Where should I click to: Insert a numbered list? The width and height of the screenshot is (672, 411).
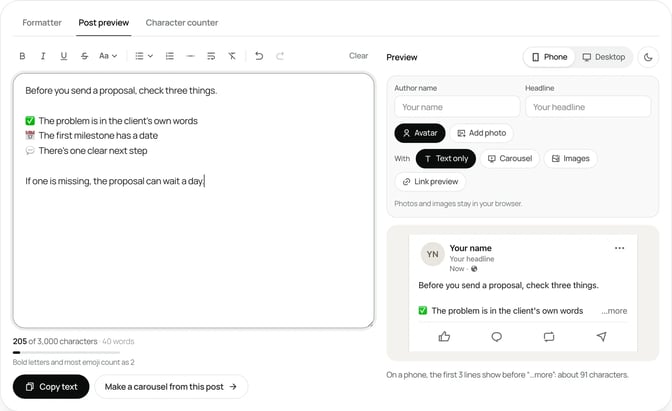click(x=170, y=56)
